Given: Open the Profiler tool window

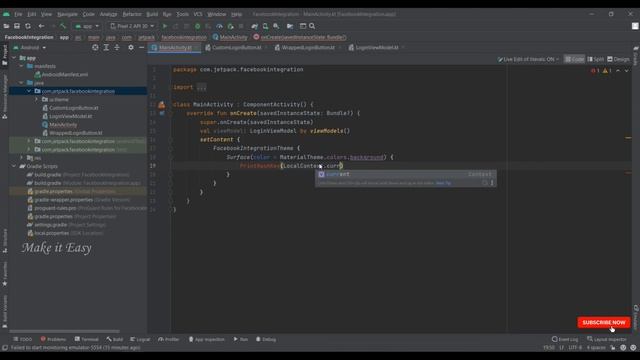Looking at the screenshot, I should pyautogui.click(x=169, y=340).
